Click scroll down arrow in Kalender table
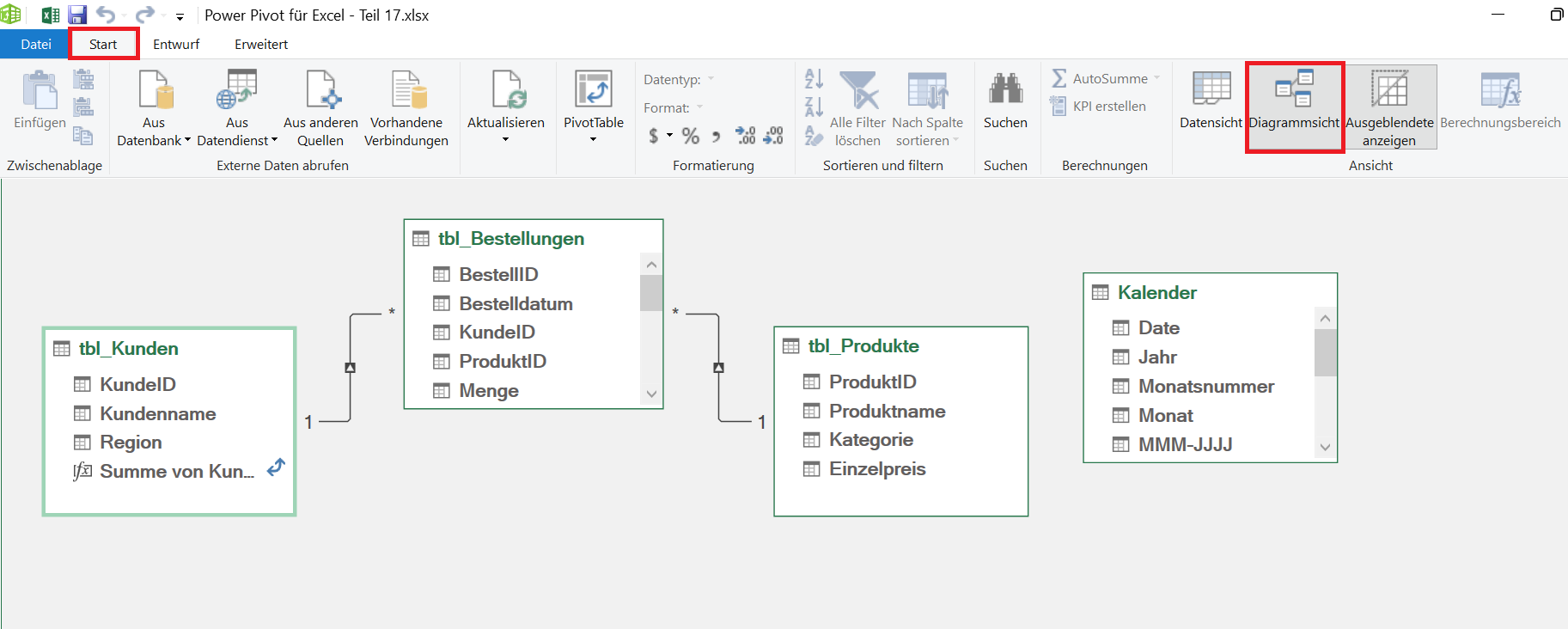The width and height of the screenshot is (1568, 629). [x=1325, y=447]
